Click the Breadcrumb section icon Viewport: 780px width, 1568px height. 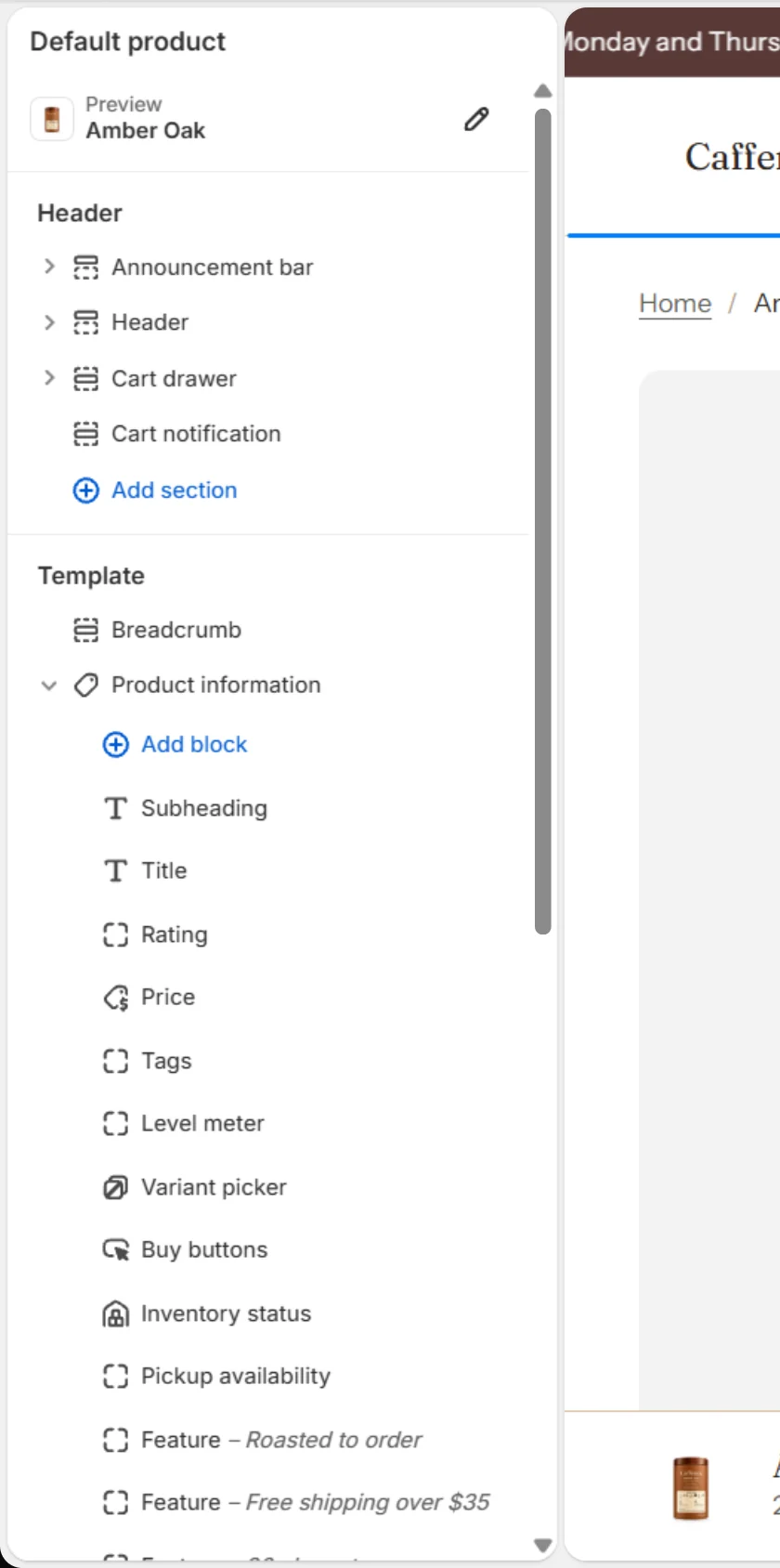pos(85,630)
